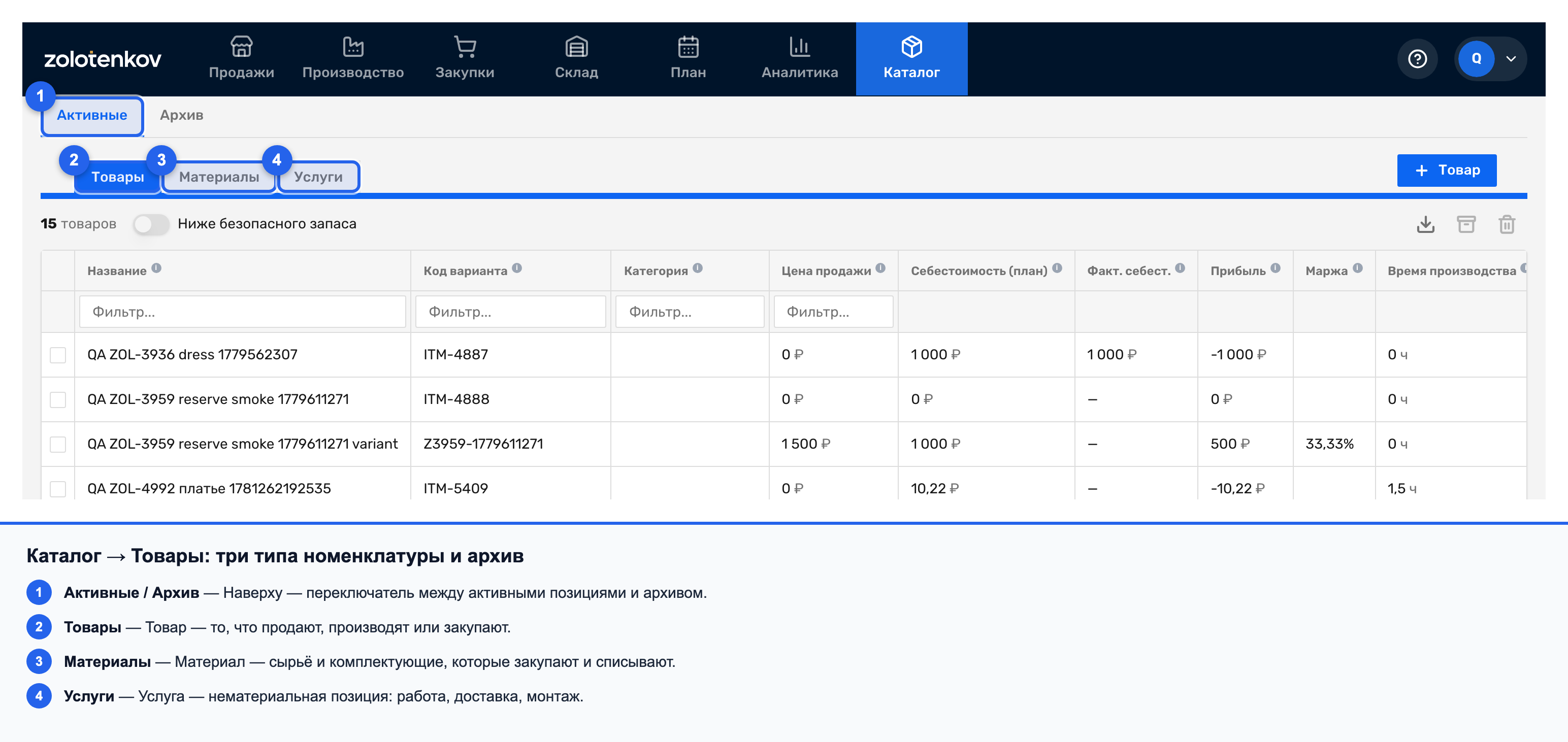
Task: Show info for Категория column
Action: [698, 268]
